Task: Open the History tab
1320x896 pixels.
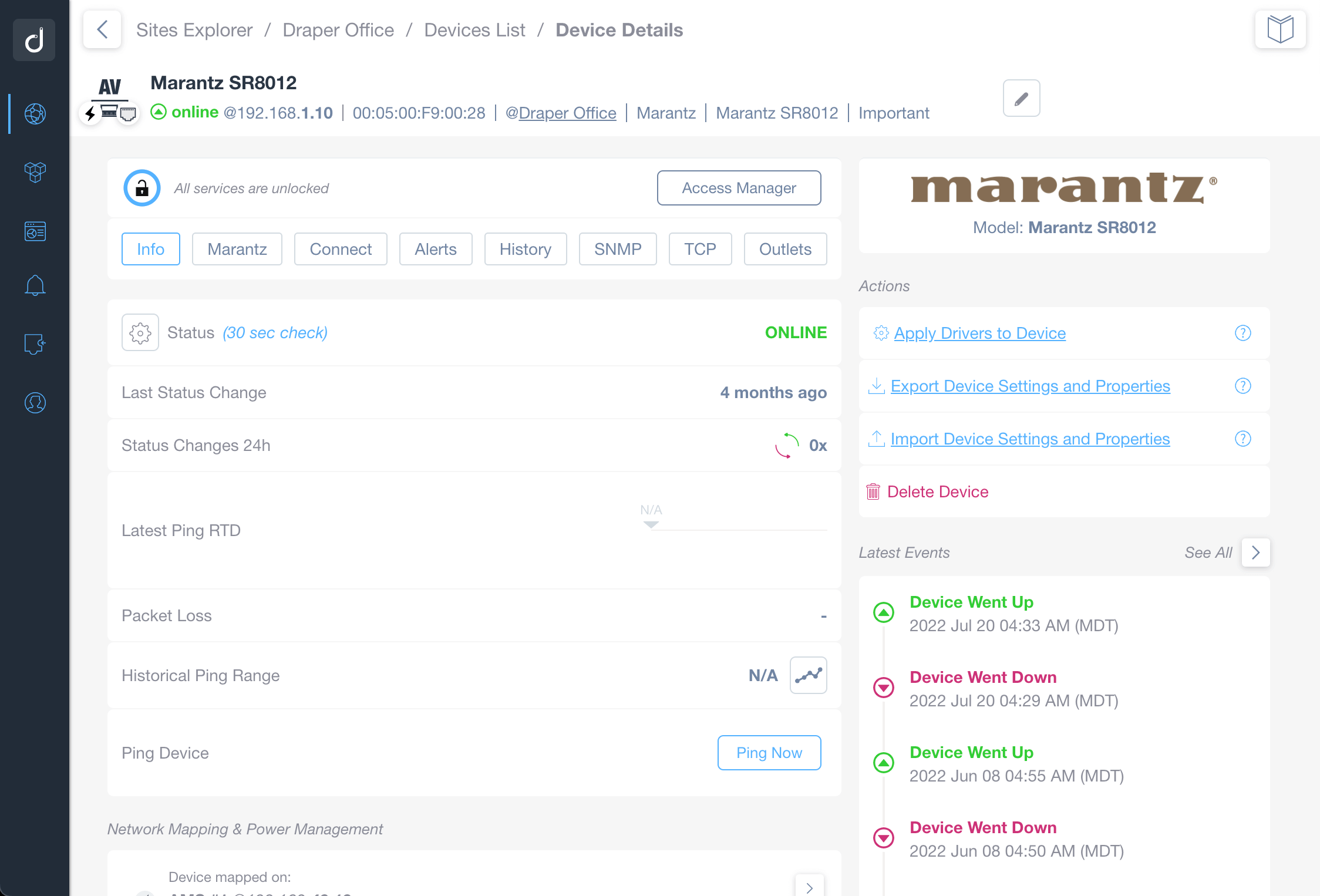Action: click(x=526, y=249)
